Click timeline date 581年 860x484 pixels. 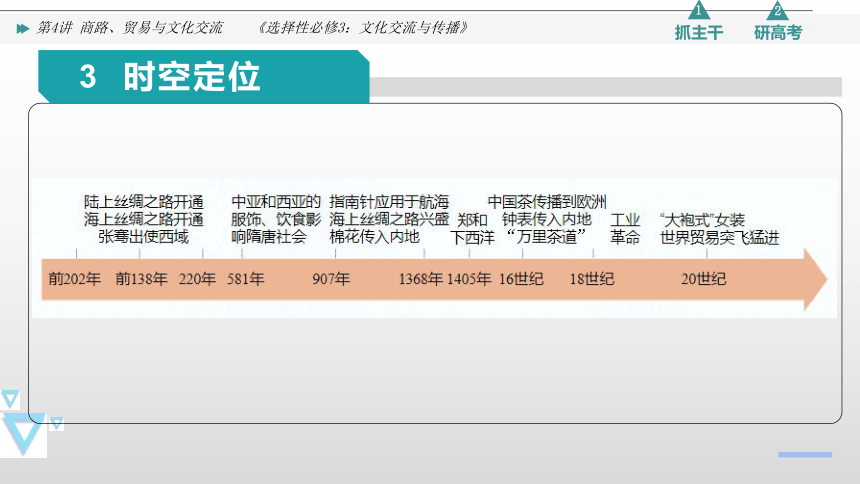click(246, 279)
